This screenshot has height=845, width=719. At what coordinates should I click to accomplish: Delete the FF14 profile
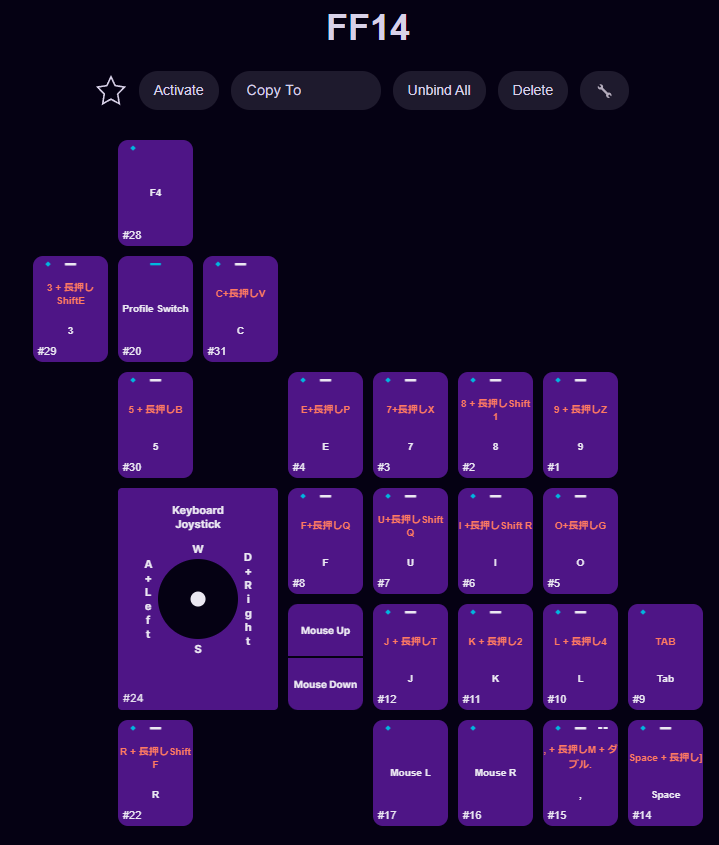click(x=533, y=91)
